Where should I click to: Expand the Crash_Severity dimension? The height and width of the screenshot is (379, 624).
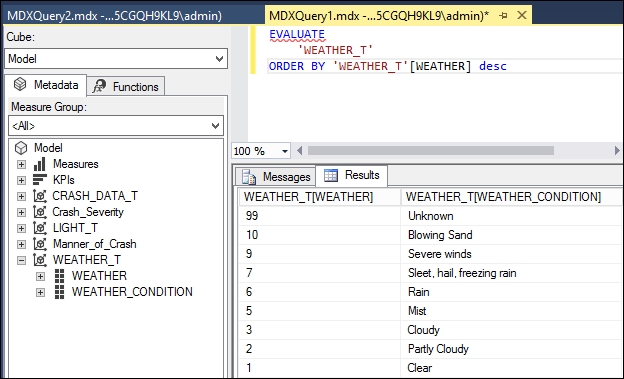point(21,212)
